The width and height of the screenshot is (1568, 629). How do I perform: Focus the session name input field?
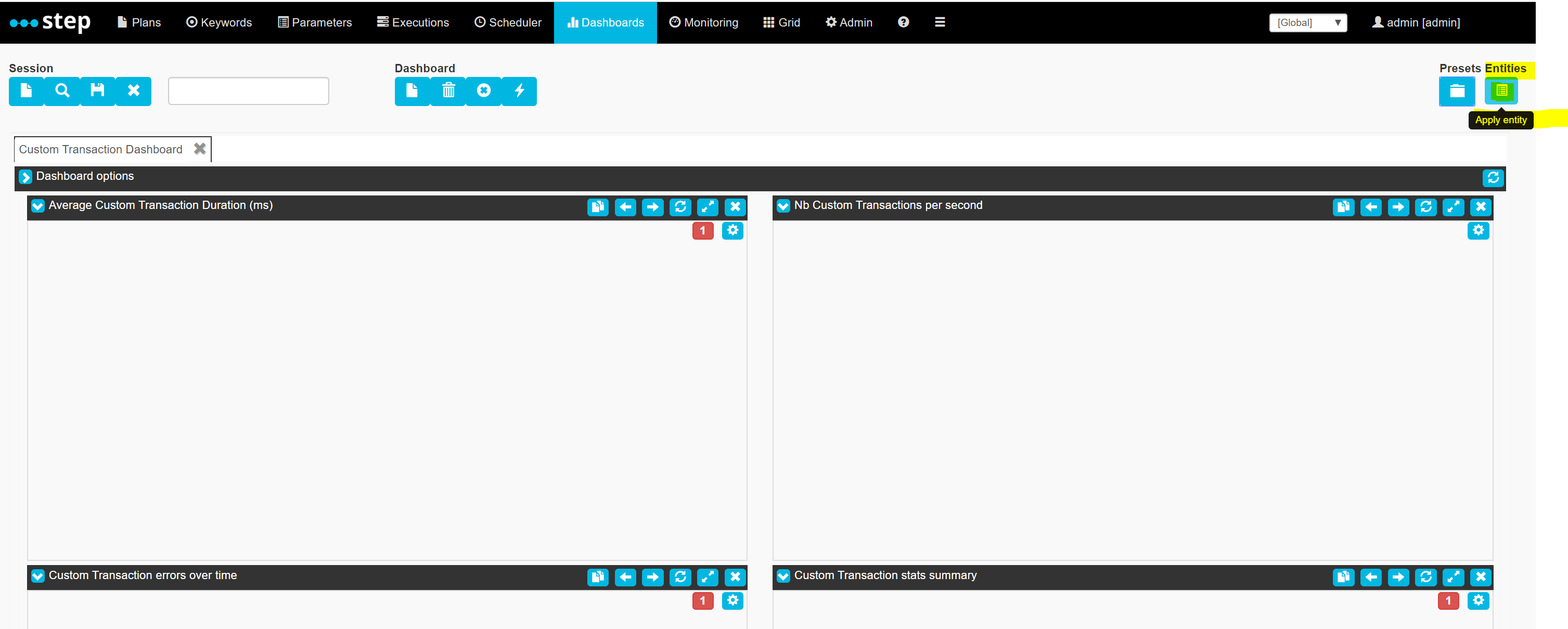248,91
